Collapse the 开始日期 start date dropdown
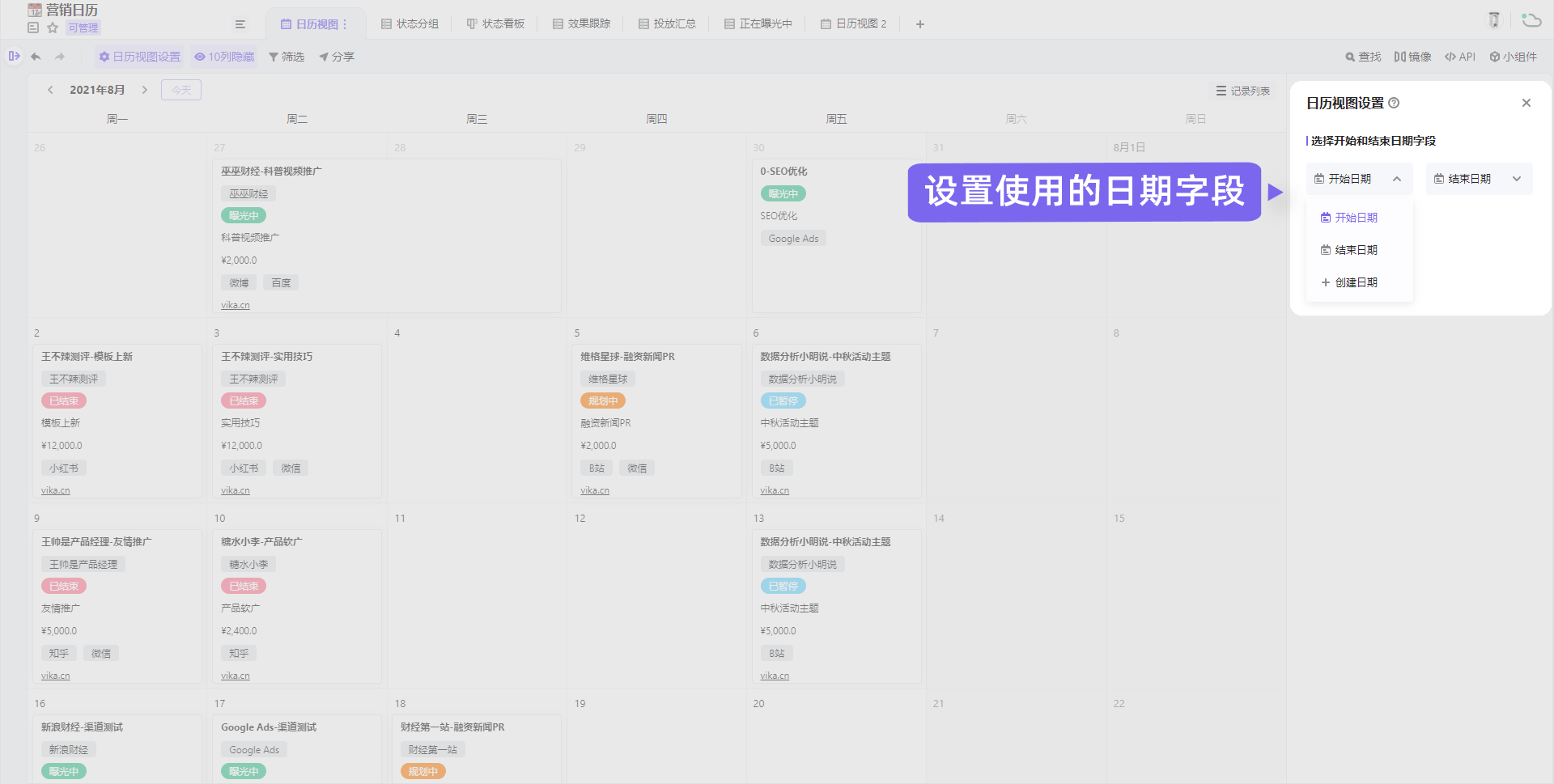 click(1359, 179)
